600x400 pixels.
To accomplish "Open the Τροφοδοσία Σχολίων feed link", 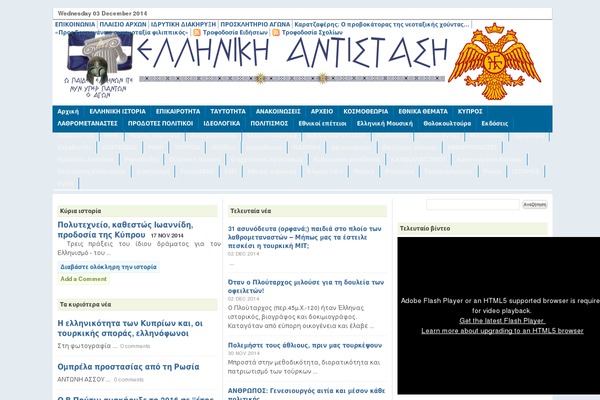I will tap(312, 33).
